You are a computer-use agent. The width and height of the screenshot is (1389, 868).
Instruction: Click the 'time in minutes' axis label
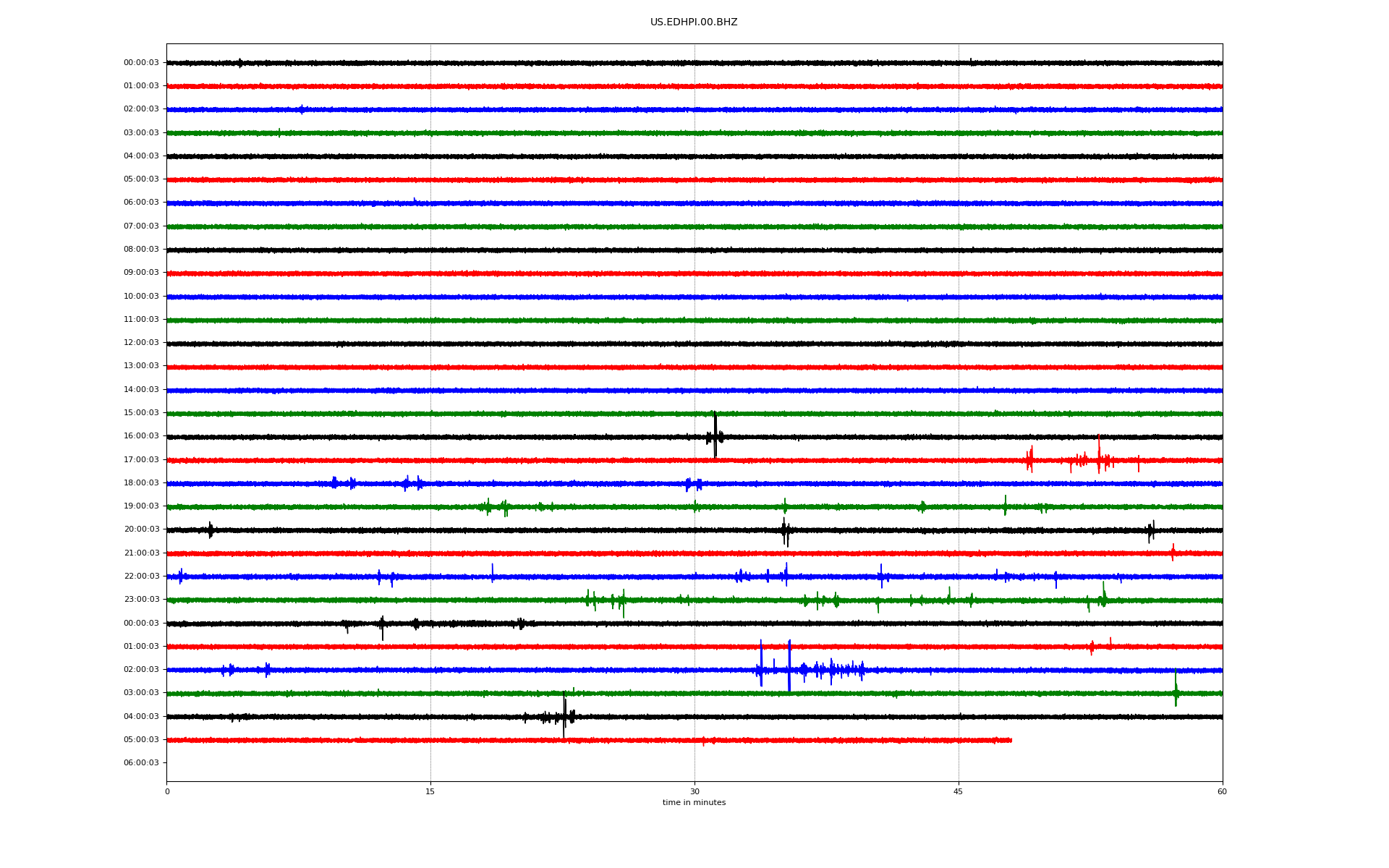694,803
